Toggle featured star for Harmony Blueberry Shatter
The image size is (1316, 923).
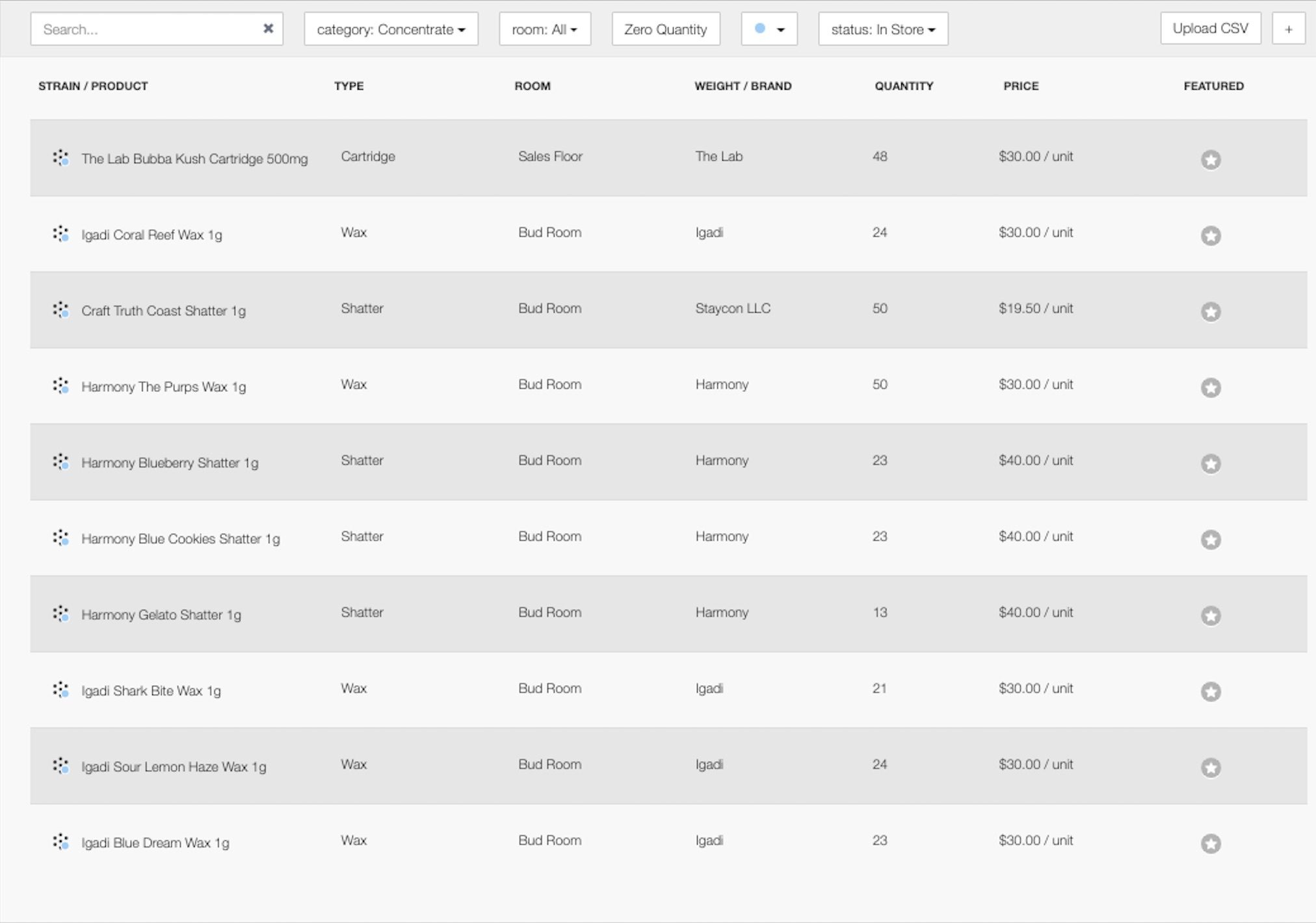pyautogui.click(x=1210, y=463)
